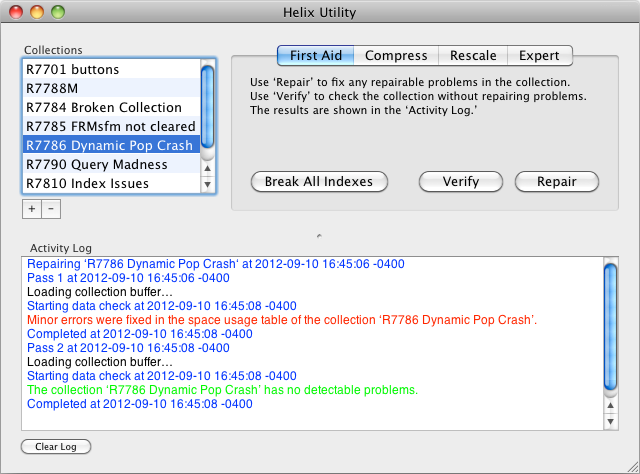Click the Collections list scroll up arrow
Screen dimensions: 640x474
pyautogui.click(x=207, y=169)
